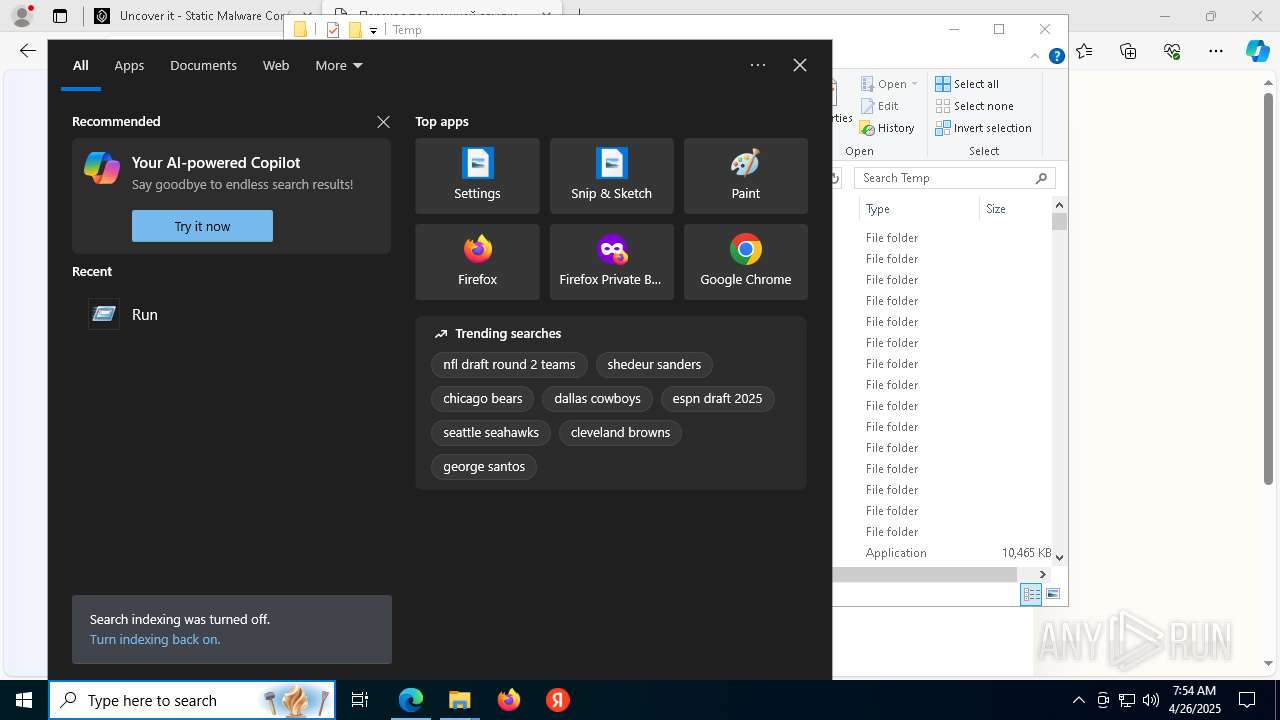Open Task View on taskbar
This screenshot has width=1280, height=720.
[360, 700]
